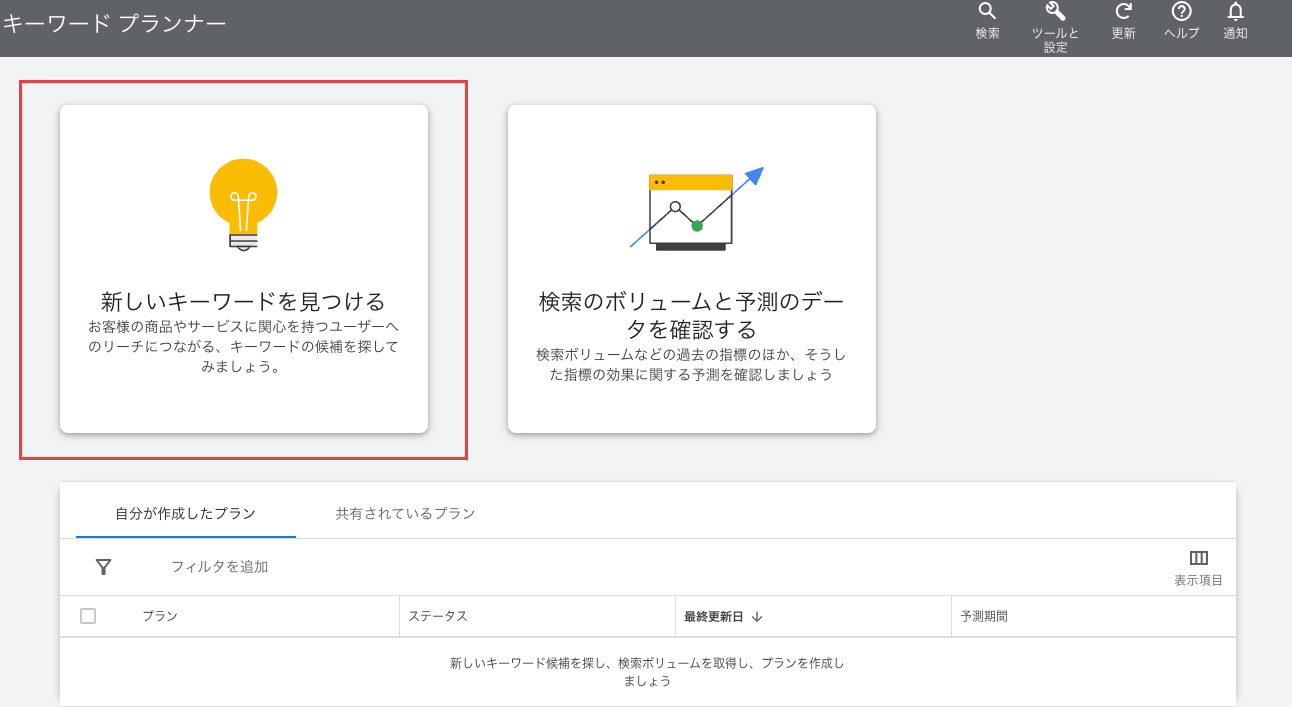
Task: Click the キーワード プランナー page title
Action: tap(113, 23)
